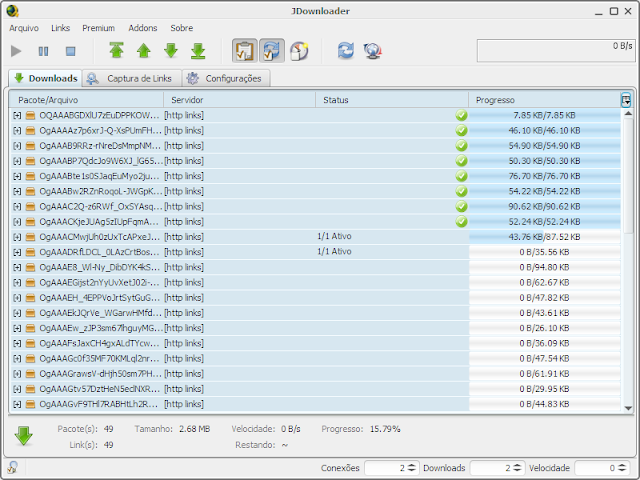Switch to the Captura de Links tab
This screenshot has height=480, width=640.
tap(132, 78)
